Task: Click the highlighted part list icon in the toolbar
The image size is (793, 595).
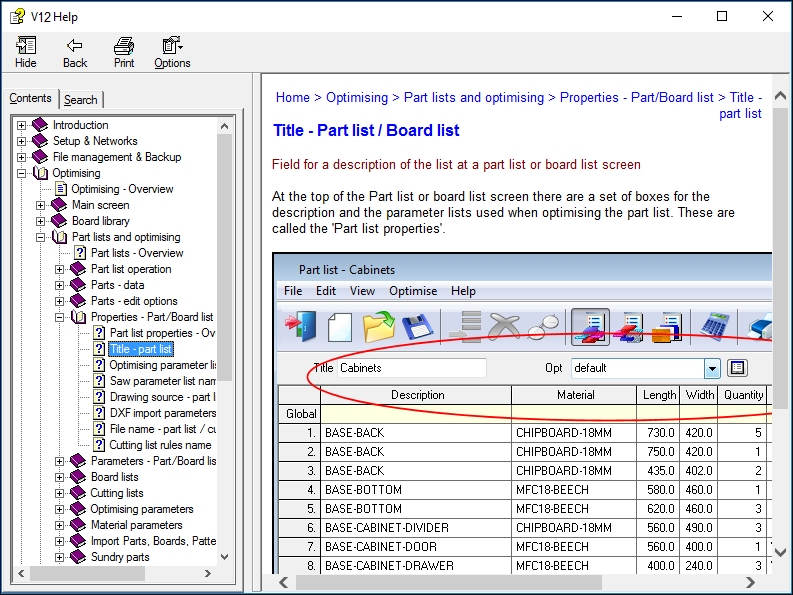Action: tap(590, 327)
